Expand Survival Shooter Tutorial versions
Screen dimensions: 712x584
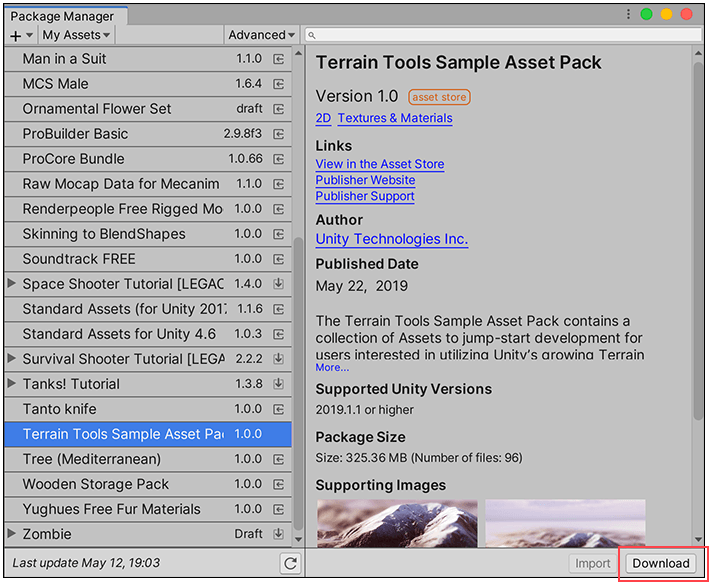click(x=12, y=358)
